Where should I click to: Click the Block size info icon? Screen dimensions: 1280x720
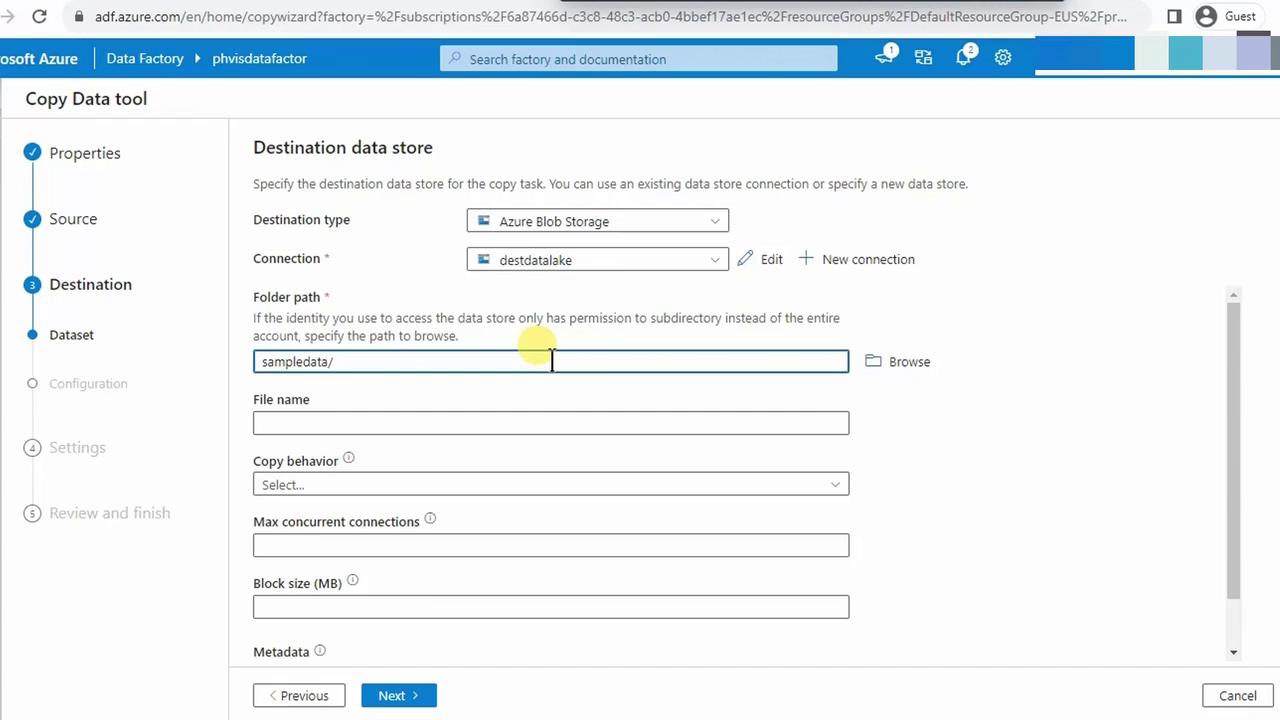352,581
